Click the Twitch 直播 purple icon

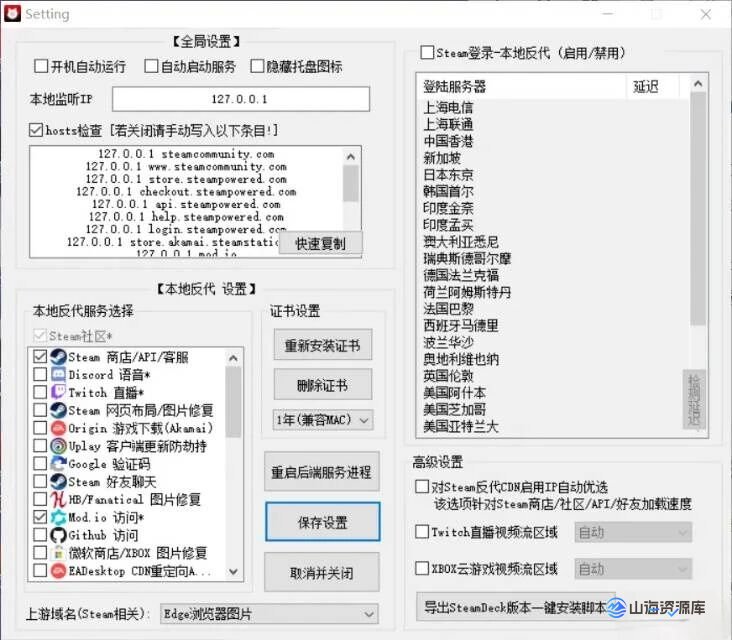tap(58, 393)
